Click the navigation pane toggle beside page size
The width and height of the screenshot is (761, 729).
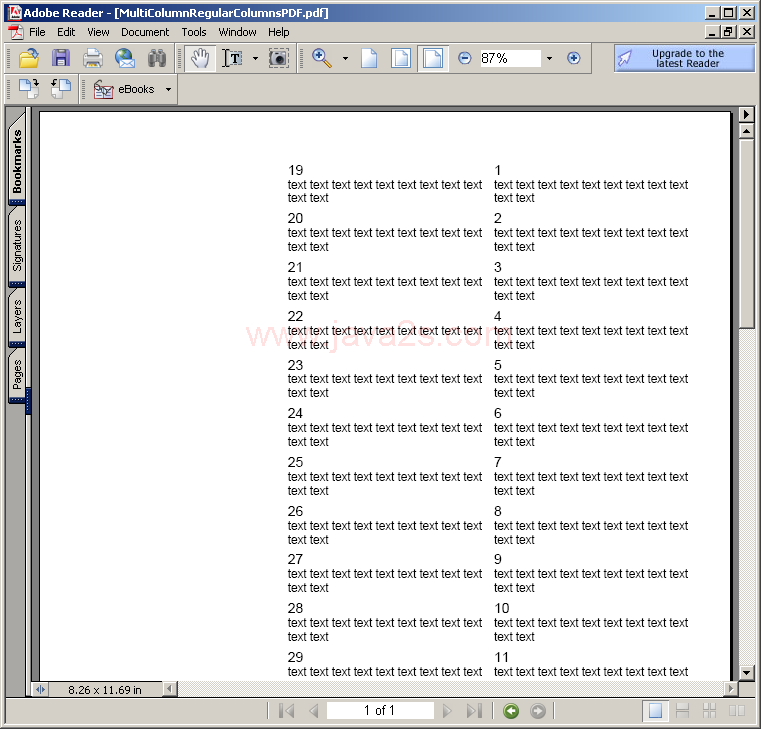pos(41,689)
